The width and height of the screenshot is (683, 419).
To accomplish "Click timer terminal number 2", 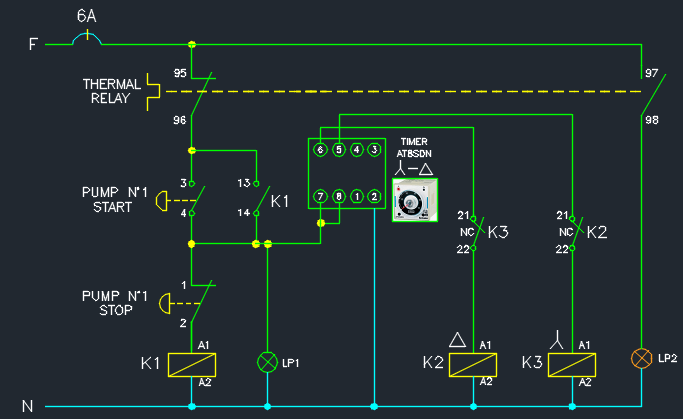I will [x=373, y=196].
